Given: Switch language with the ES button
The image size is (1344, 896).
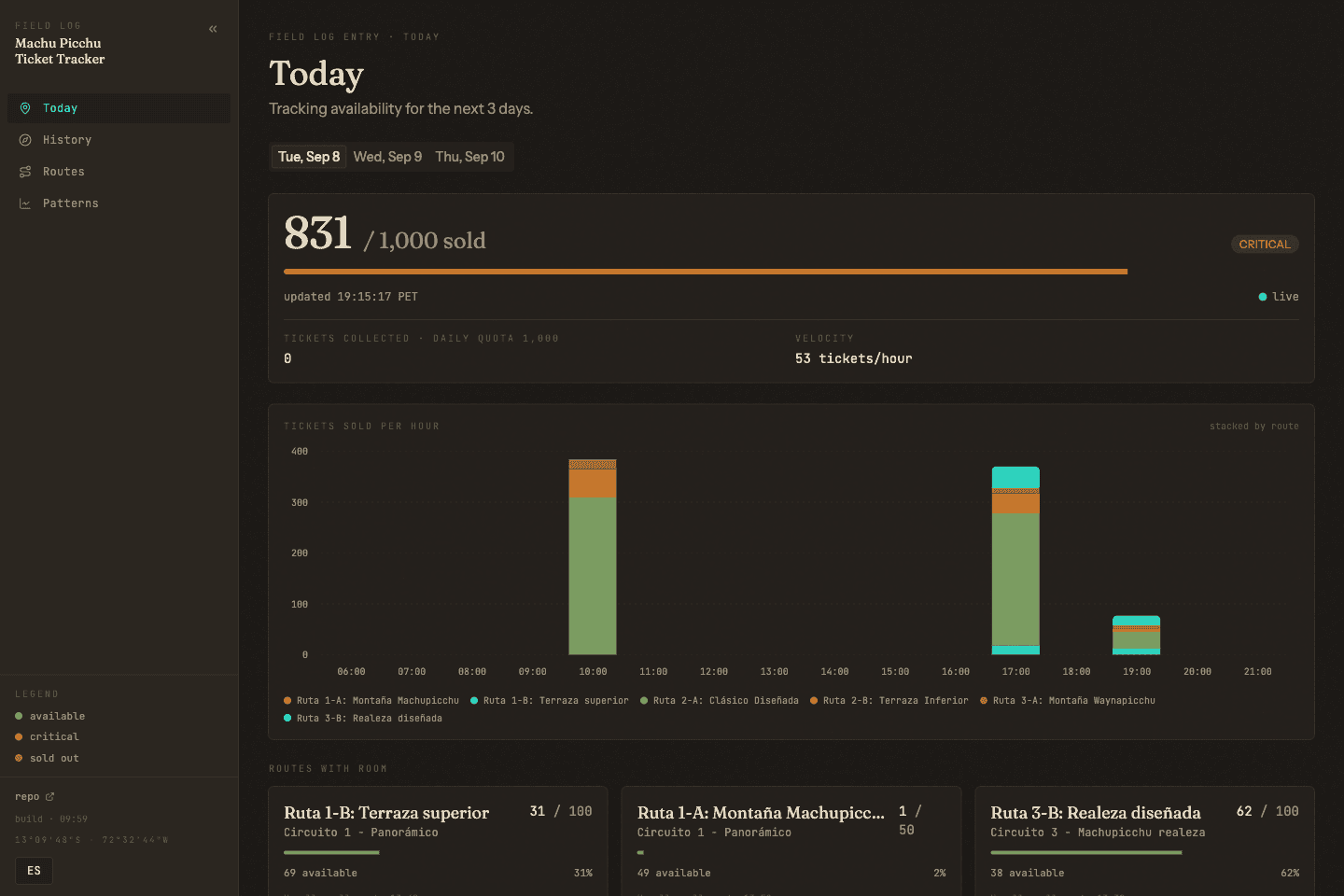Looking at the screenshot, I should coord(35,871).
